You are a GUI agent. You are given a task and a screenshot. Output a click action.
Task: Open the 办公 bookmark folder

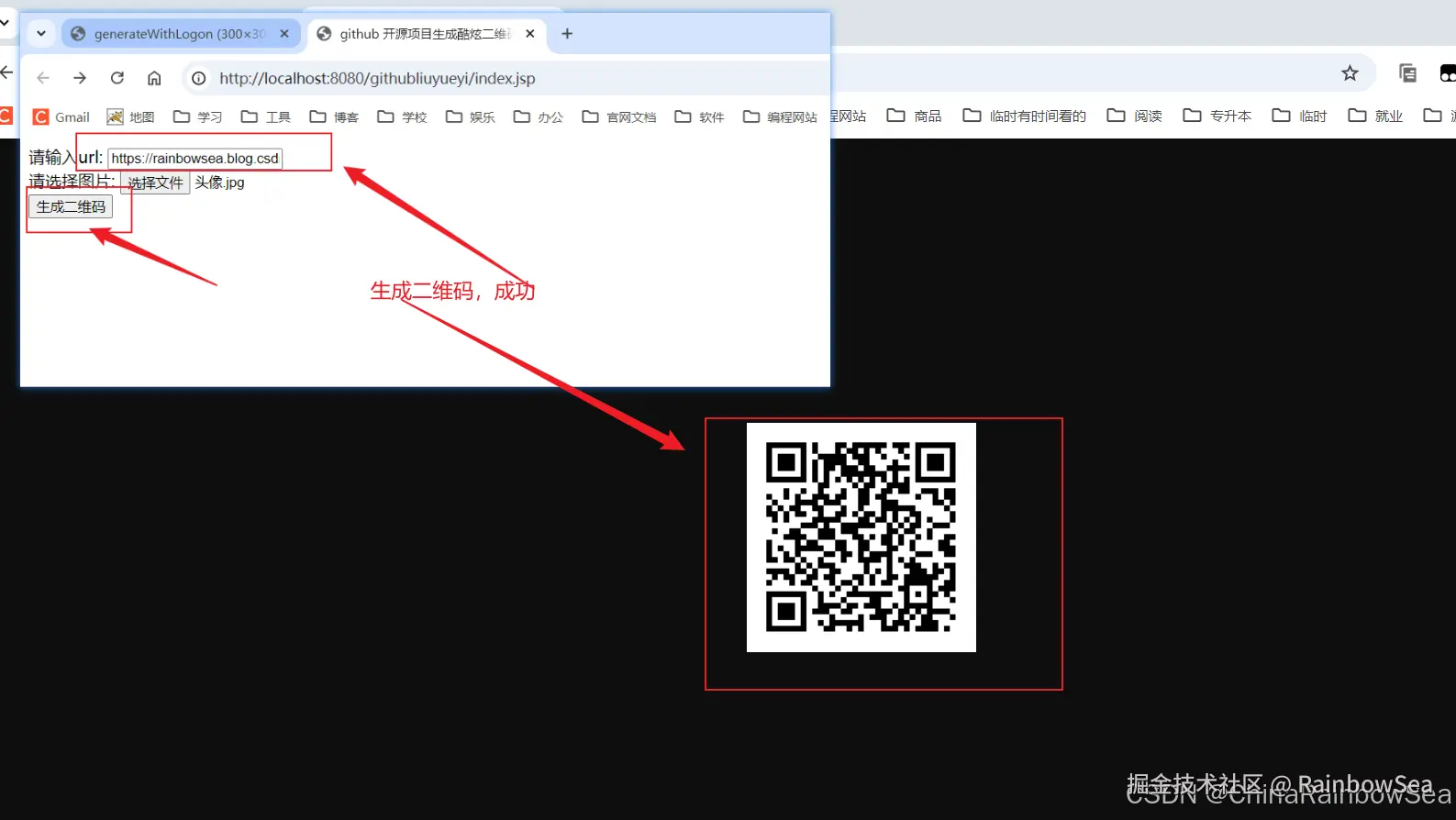pos(539,116)
